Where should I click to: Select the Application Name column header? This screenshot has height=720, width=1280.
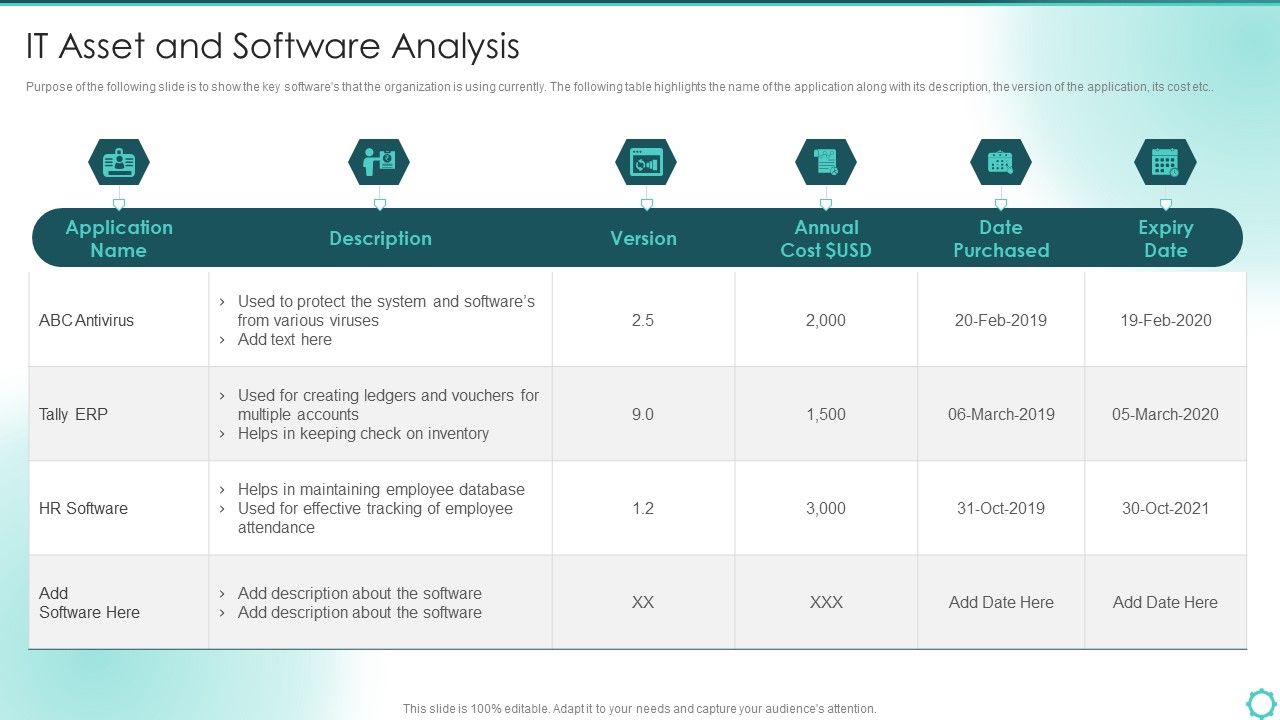(119, 238)
